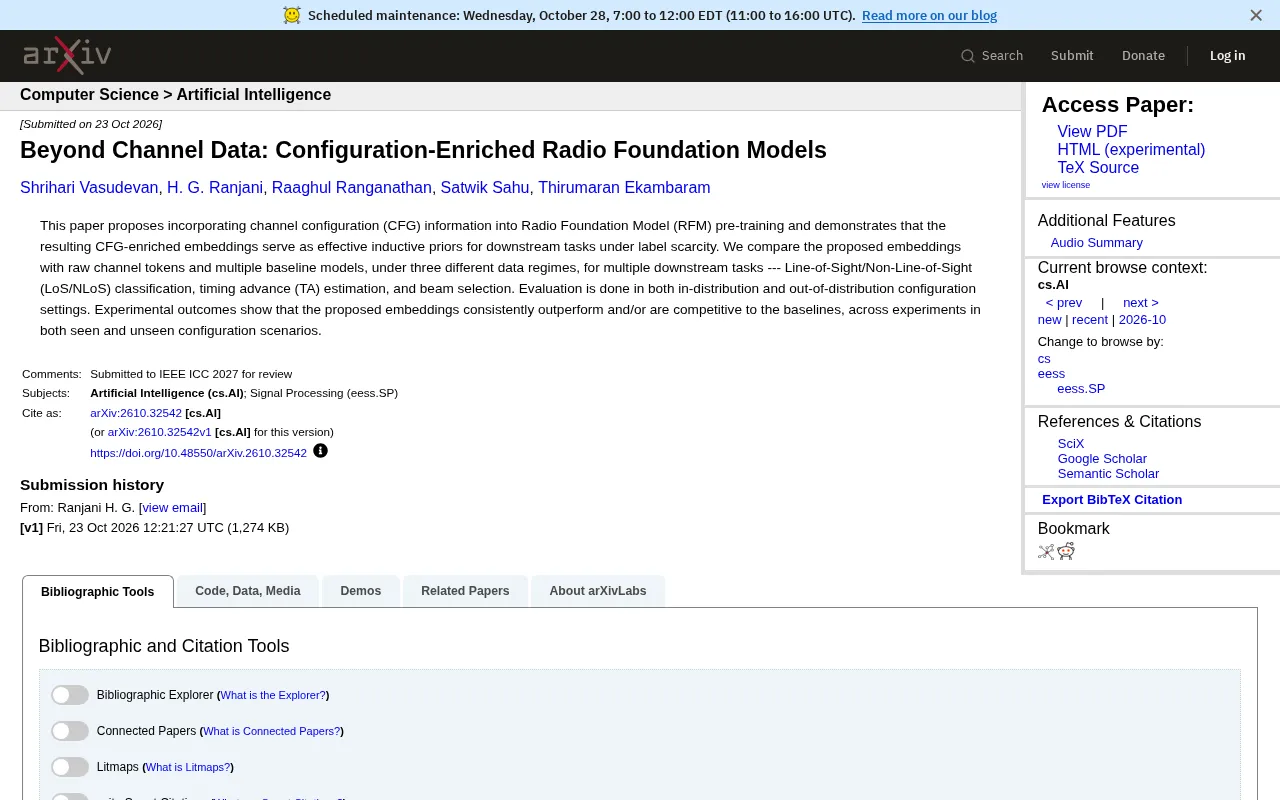Open the Semantic Scholar link
This screenshot has height=800, width=1280.
[1108, 474]
